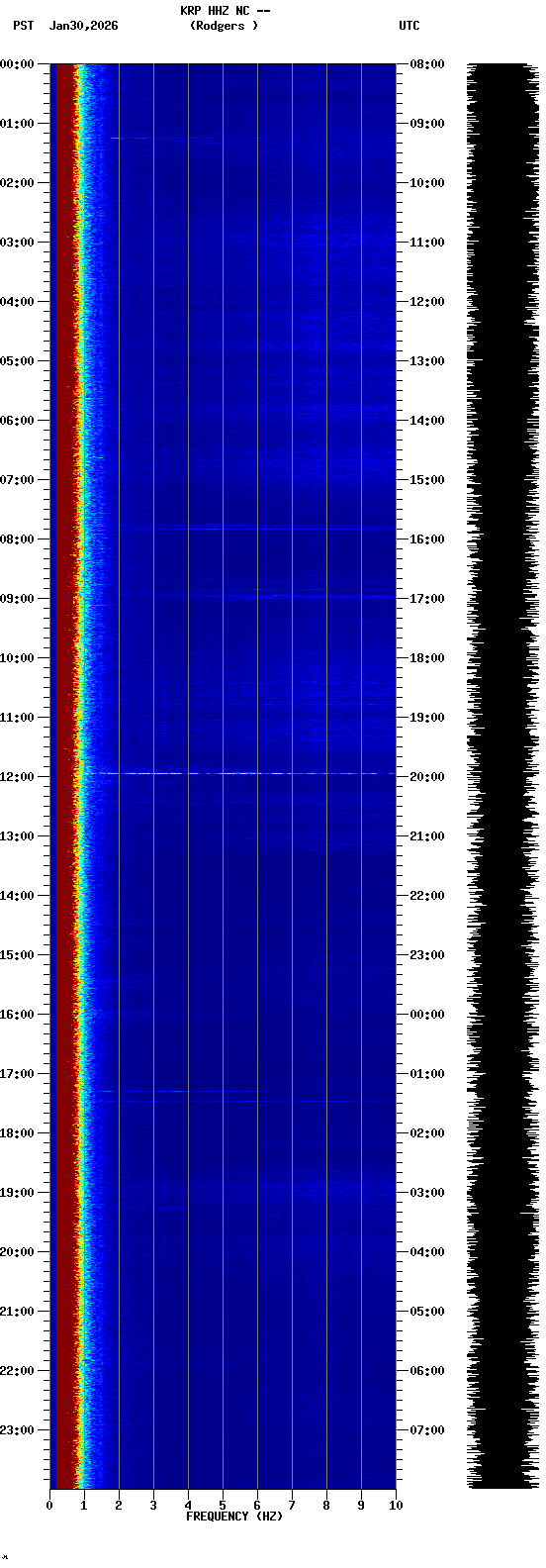Click the 00:00 UTC time label

point(427,1015)
